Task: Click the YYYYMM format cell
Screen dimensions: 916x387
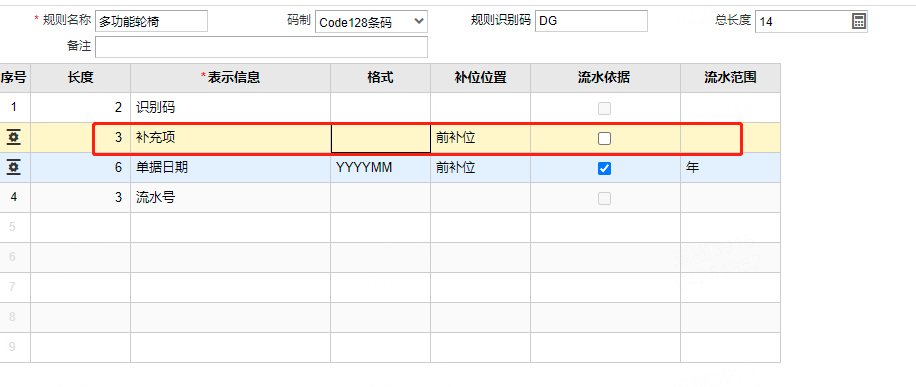Action: [x=380, y=168]
